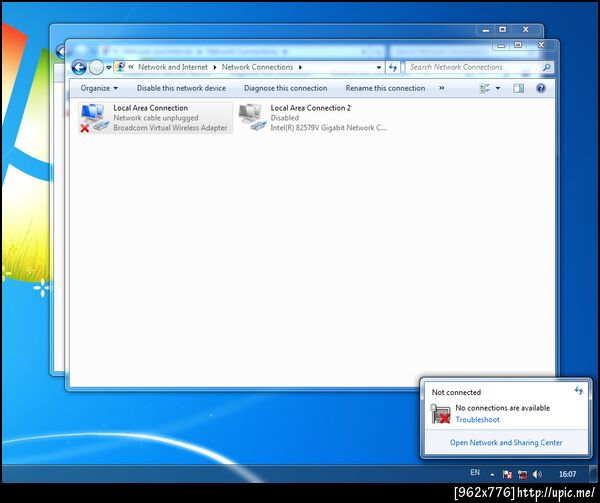Click Rename this connection
The width and height of the screenshot is (600, 503).
[385, 88]
